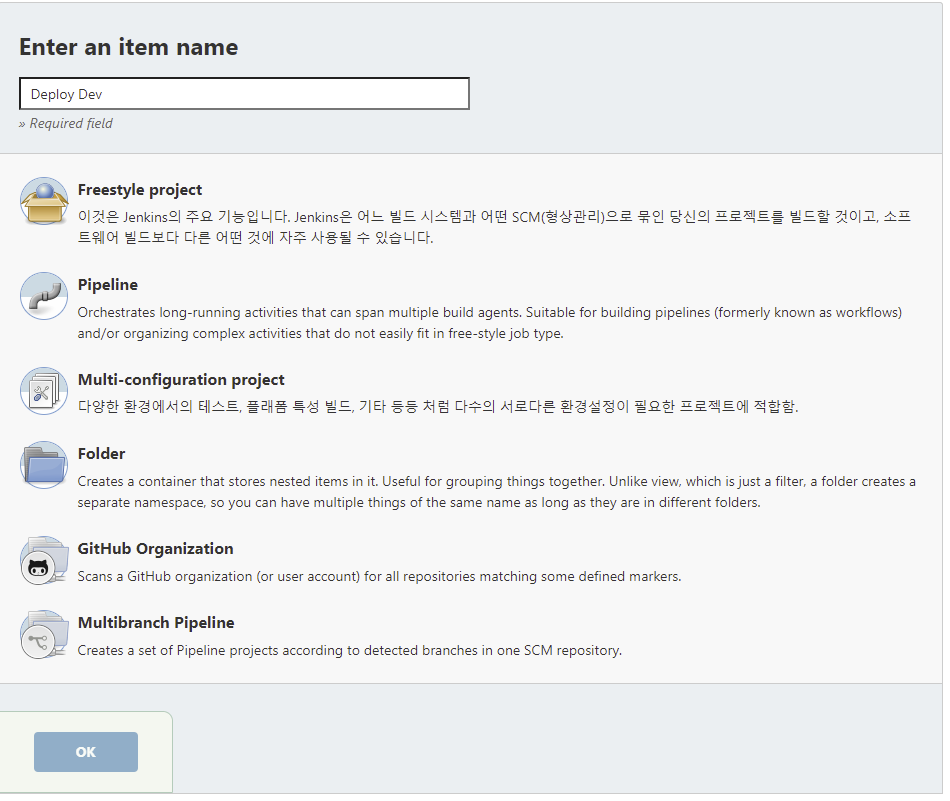Click the Freestyle project Korean description

pos(494,227)
